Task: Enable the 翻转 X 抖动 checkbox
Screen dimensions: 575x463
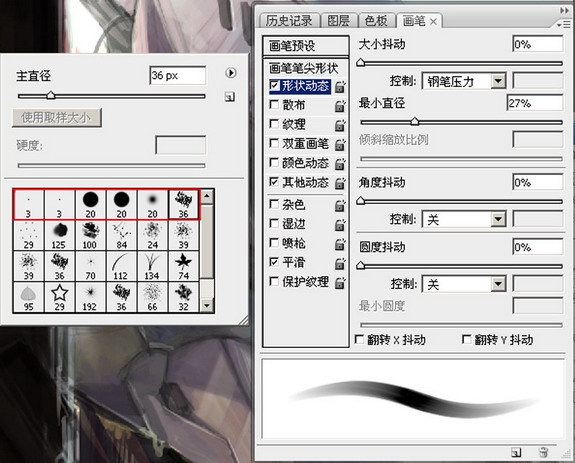Action: [x=360, y=339]
